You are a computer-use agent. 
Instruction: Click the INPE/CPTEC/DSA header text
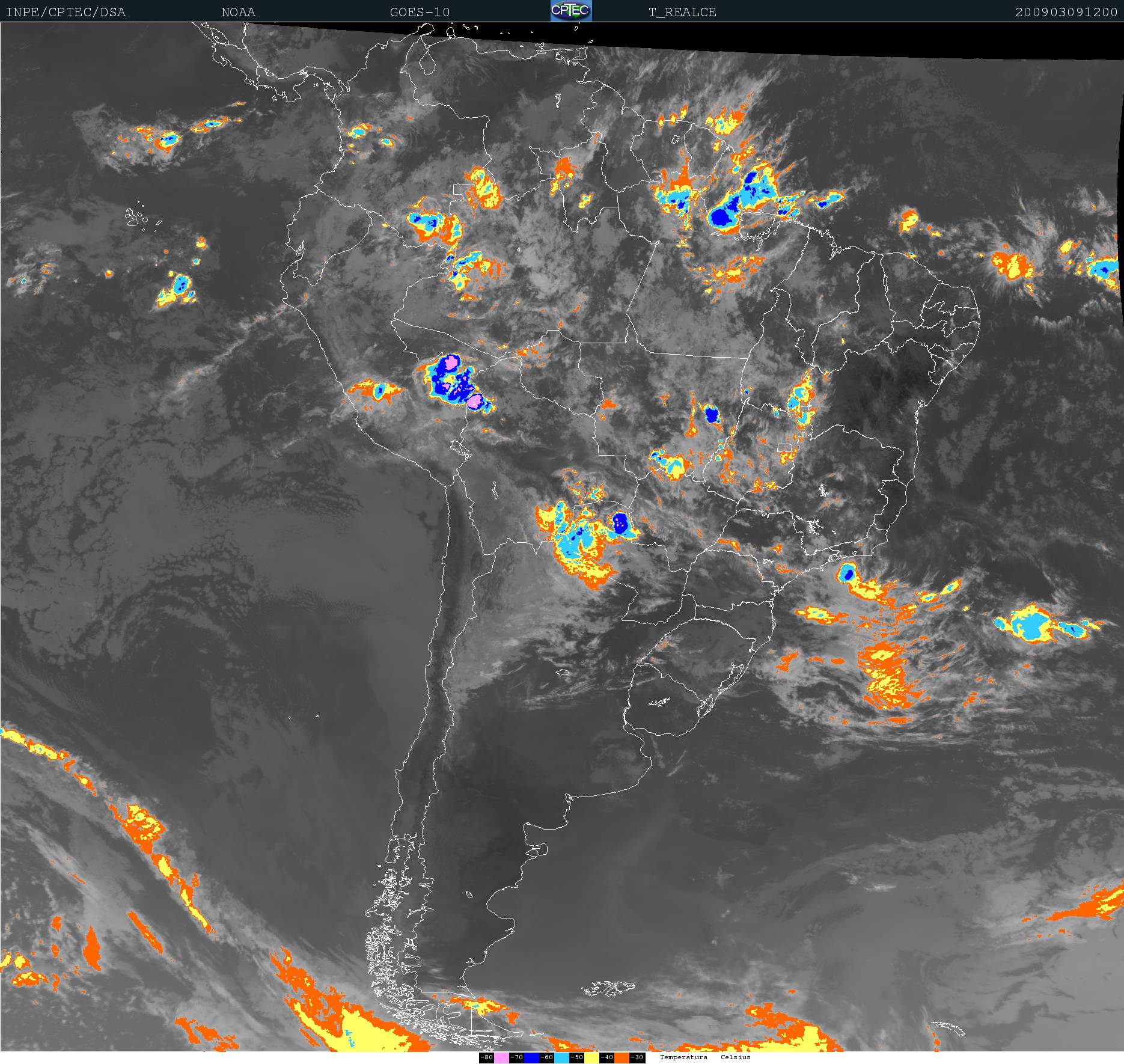(x=66, y=12)
